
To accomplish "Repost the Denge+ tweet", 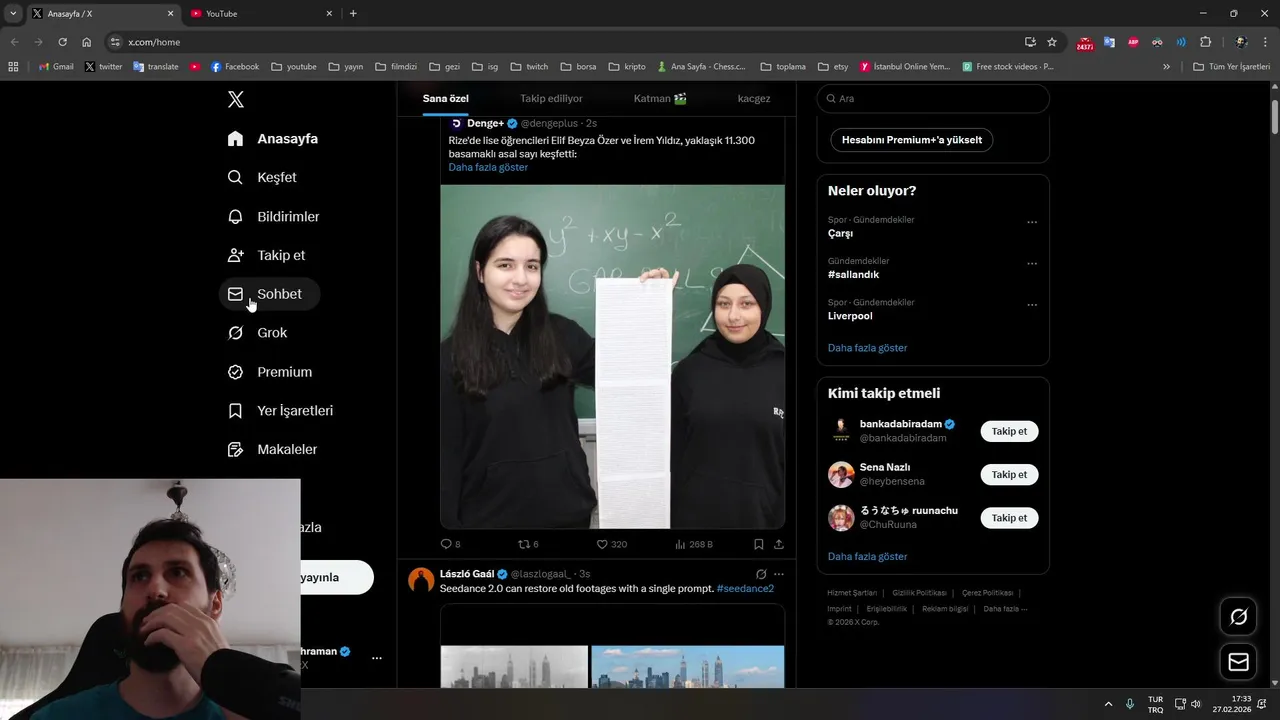I will tap(528, 544).
